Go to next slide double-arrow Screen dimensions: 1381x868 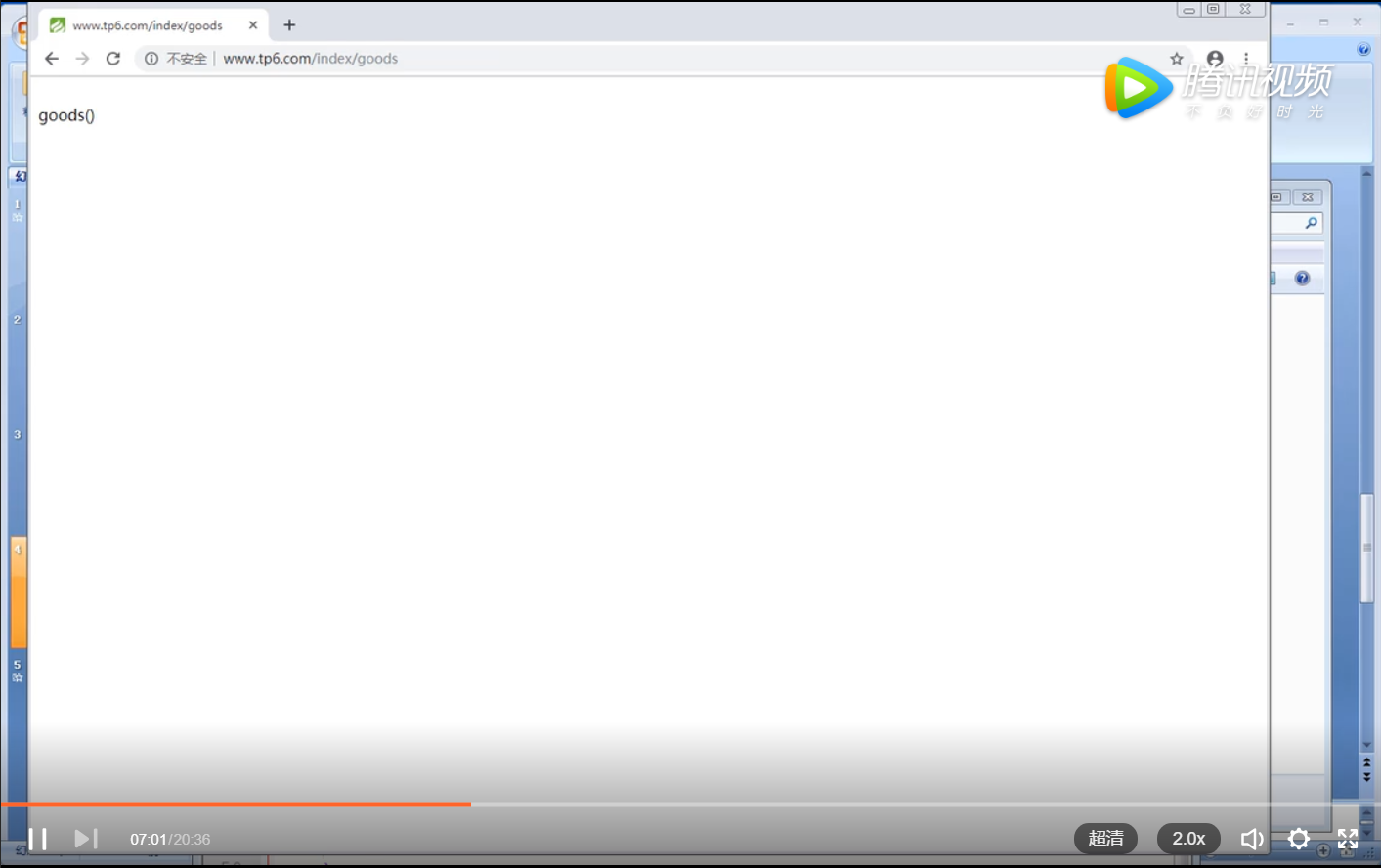click(1367, 777)
